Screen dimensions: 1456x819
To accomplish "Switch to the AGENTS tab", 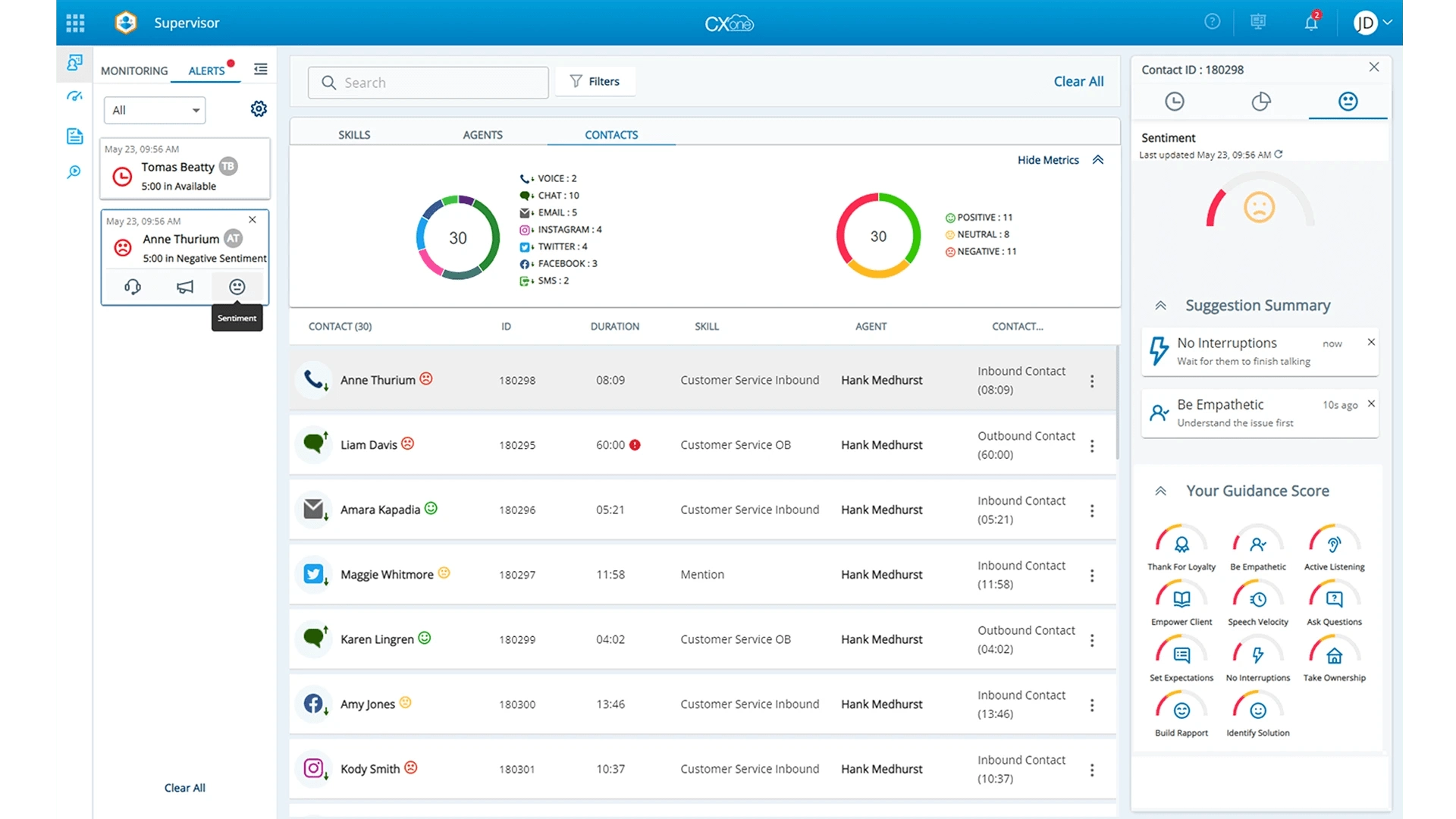I will (482, 134).
